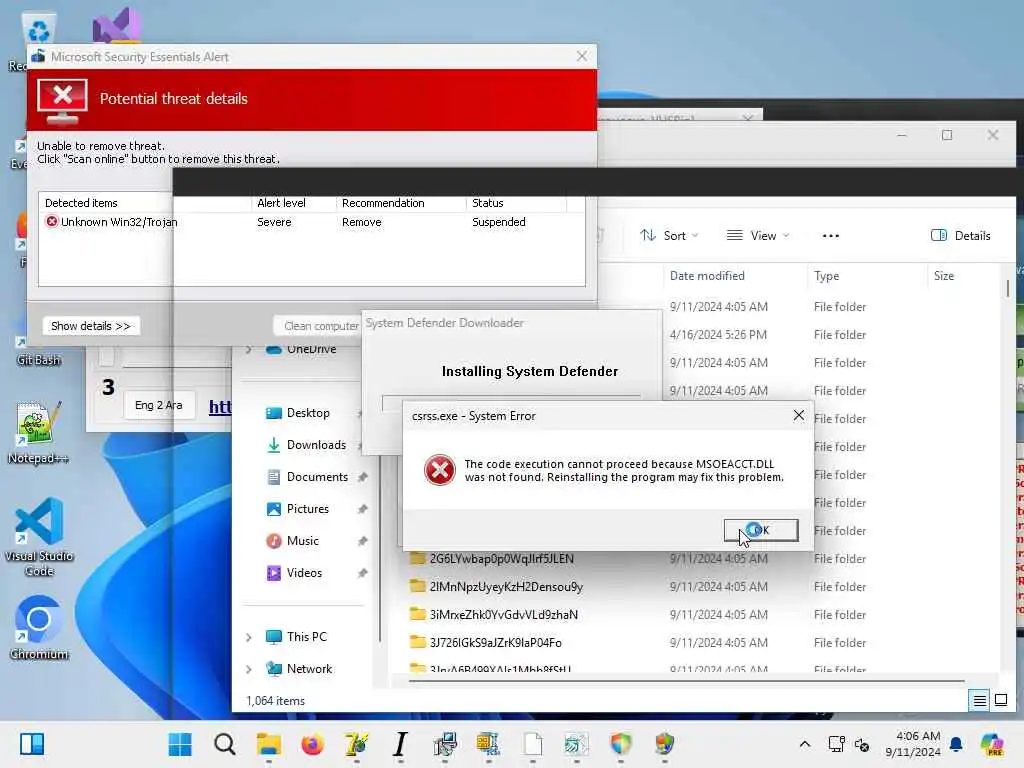
Task: Select folder 2G6LYwbap0p0WqJIrf5JLEN
Action: click(x=501, y=559)
